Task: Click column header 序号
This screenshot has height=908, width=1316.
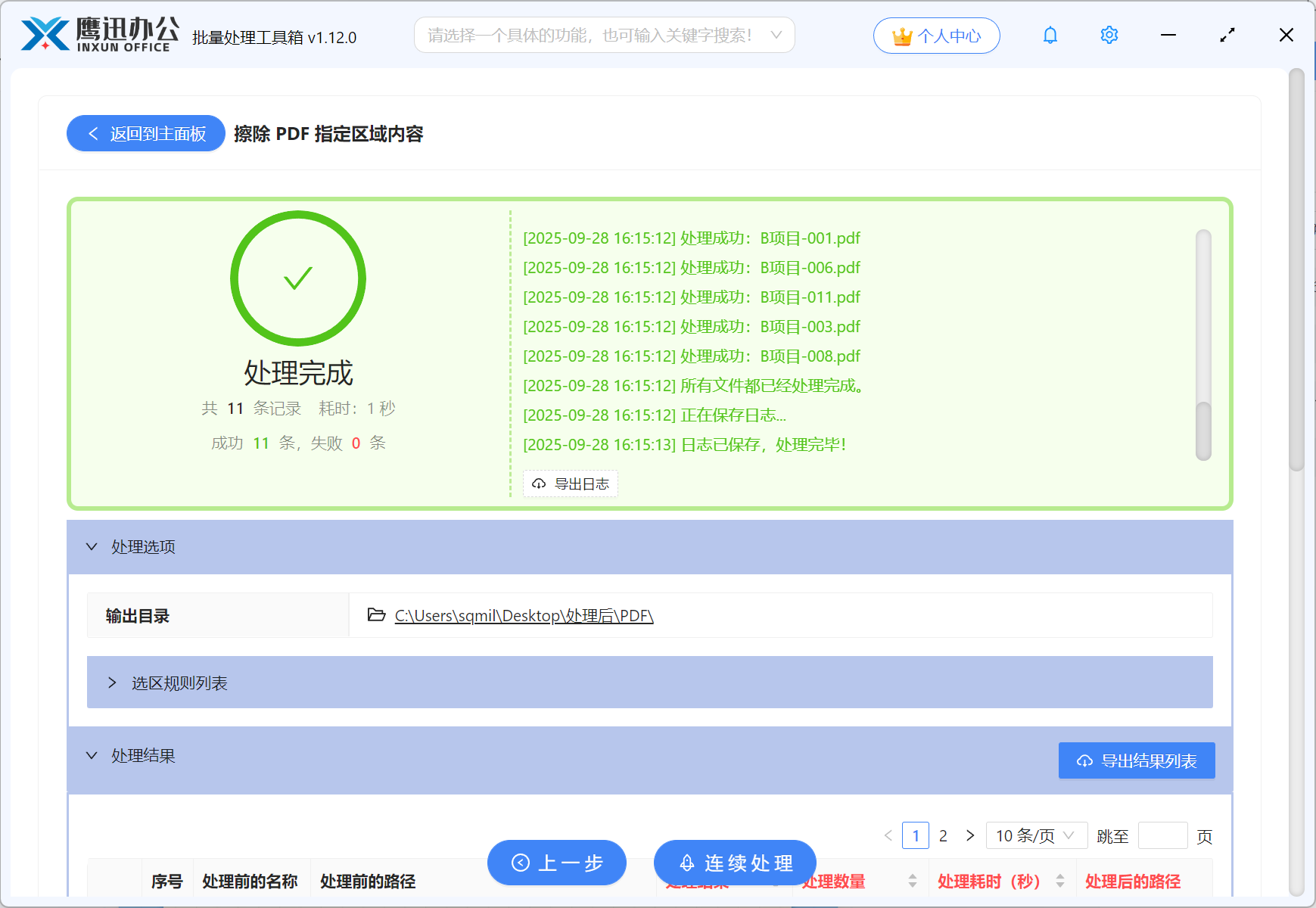Action: tap(166, 881)
